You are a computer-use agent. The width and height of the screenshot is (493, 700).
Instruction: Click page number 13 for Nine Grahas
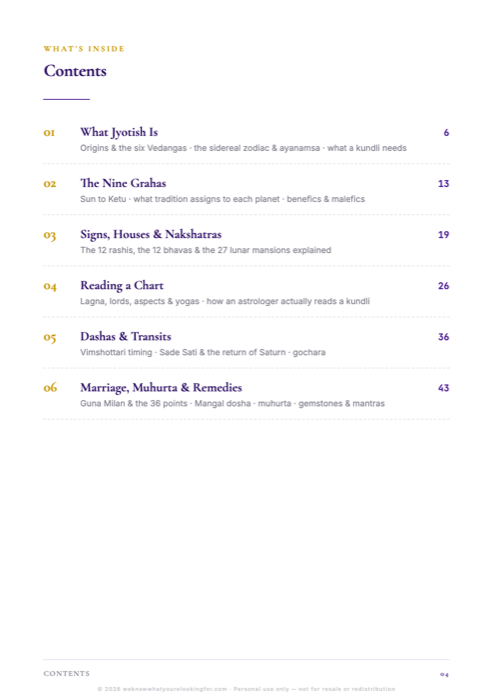[x=443, y=183]
